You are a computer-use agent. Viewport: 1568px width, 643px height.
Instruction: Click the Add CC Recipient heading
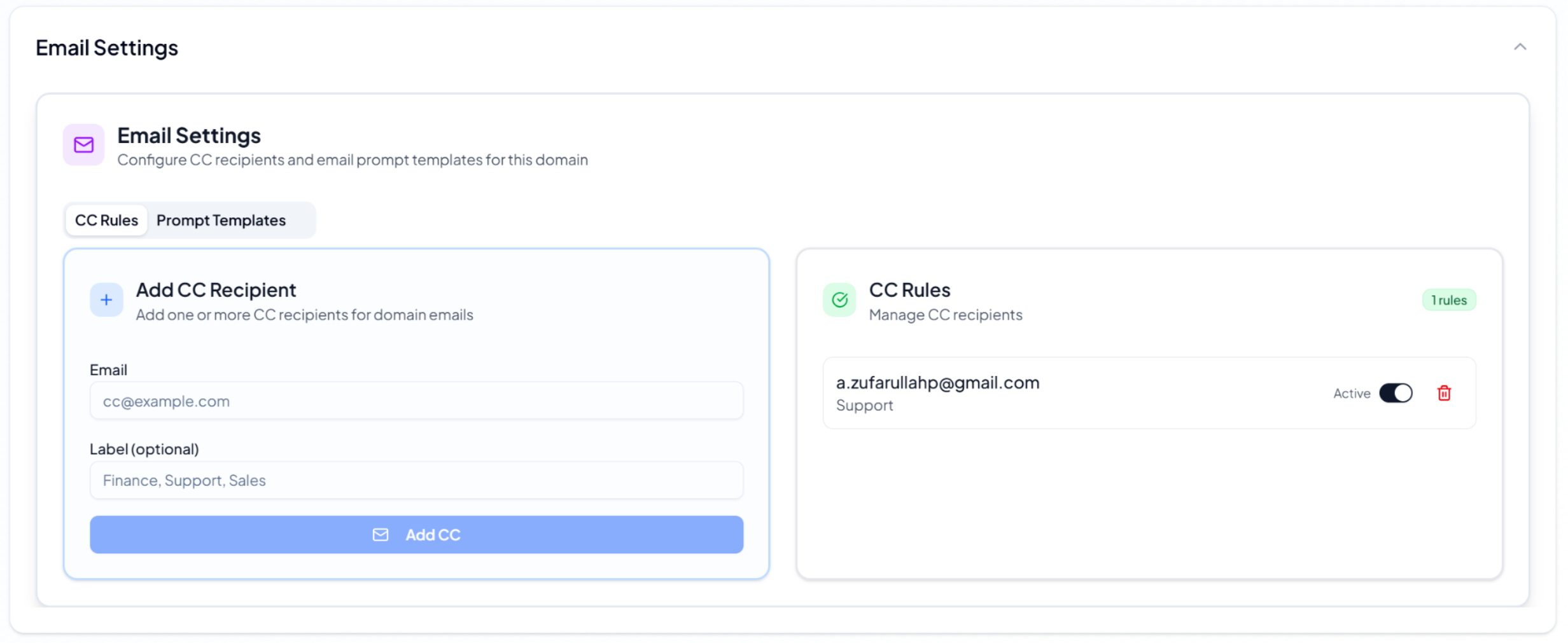click(x=216, y=290)
